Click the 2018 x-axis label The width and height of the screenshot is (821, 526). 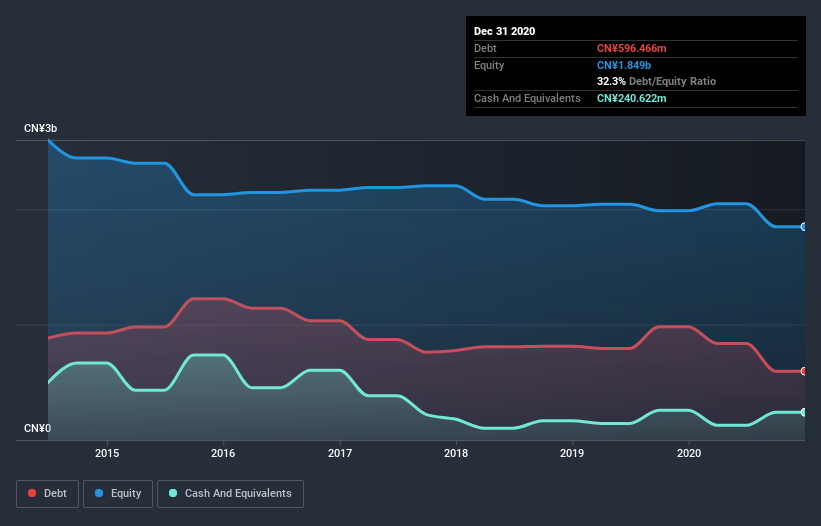click(456, 453)
